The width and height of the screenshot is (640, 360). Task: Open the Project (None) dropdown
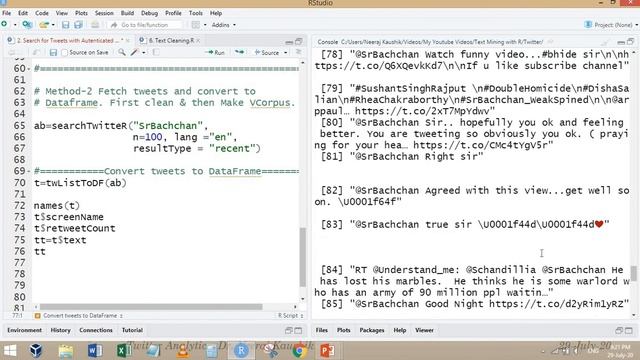[611, 25]
